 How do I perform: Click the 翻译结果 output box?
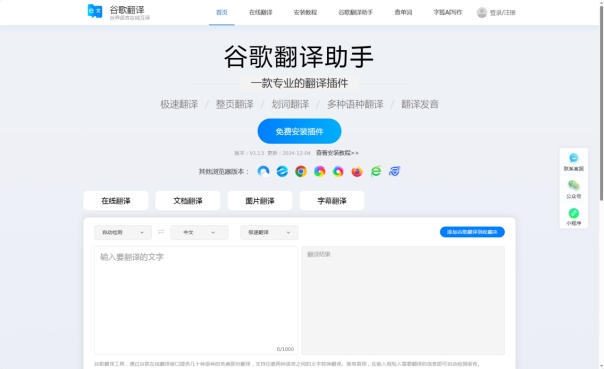click(403, 300)
